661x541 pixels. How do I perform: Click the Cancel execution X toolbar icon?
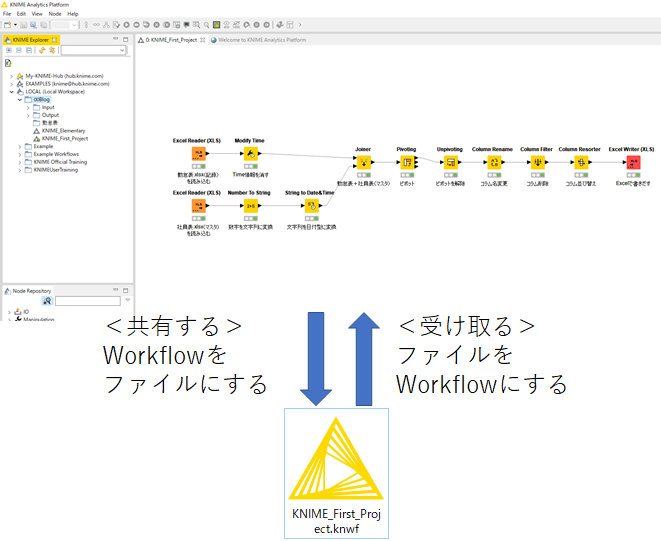click(156, 25)
